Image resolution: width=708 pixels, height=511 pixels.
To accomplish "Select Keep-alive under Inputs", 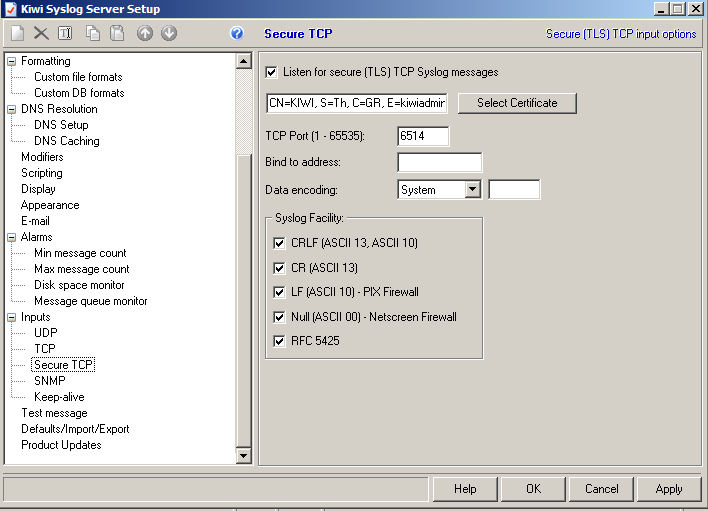I will (59, 397).
